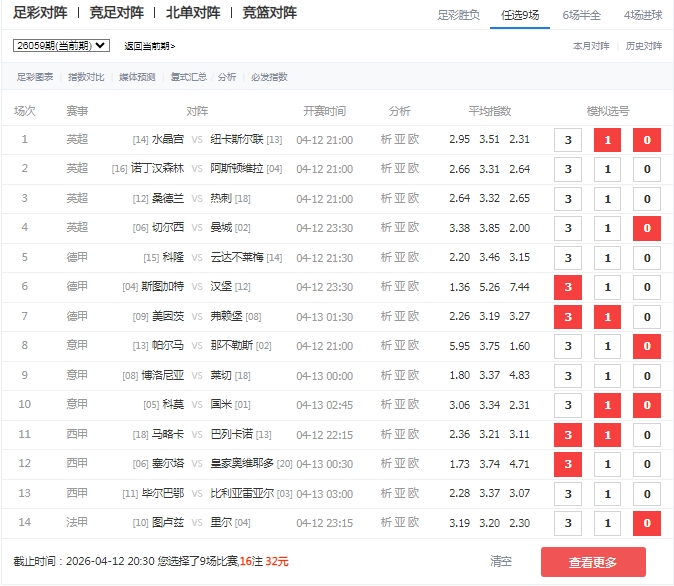The image size is (674, 586).
Task: Switch to the 竞足对阵 tab
Action: coord(115,13)
